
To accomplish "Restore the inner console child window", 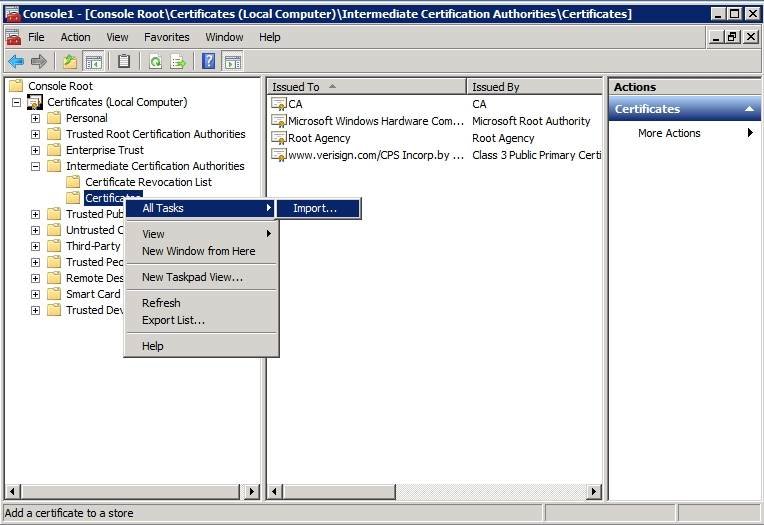I will [x=732, y=37].
